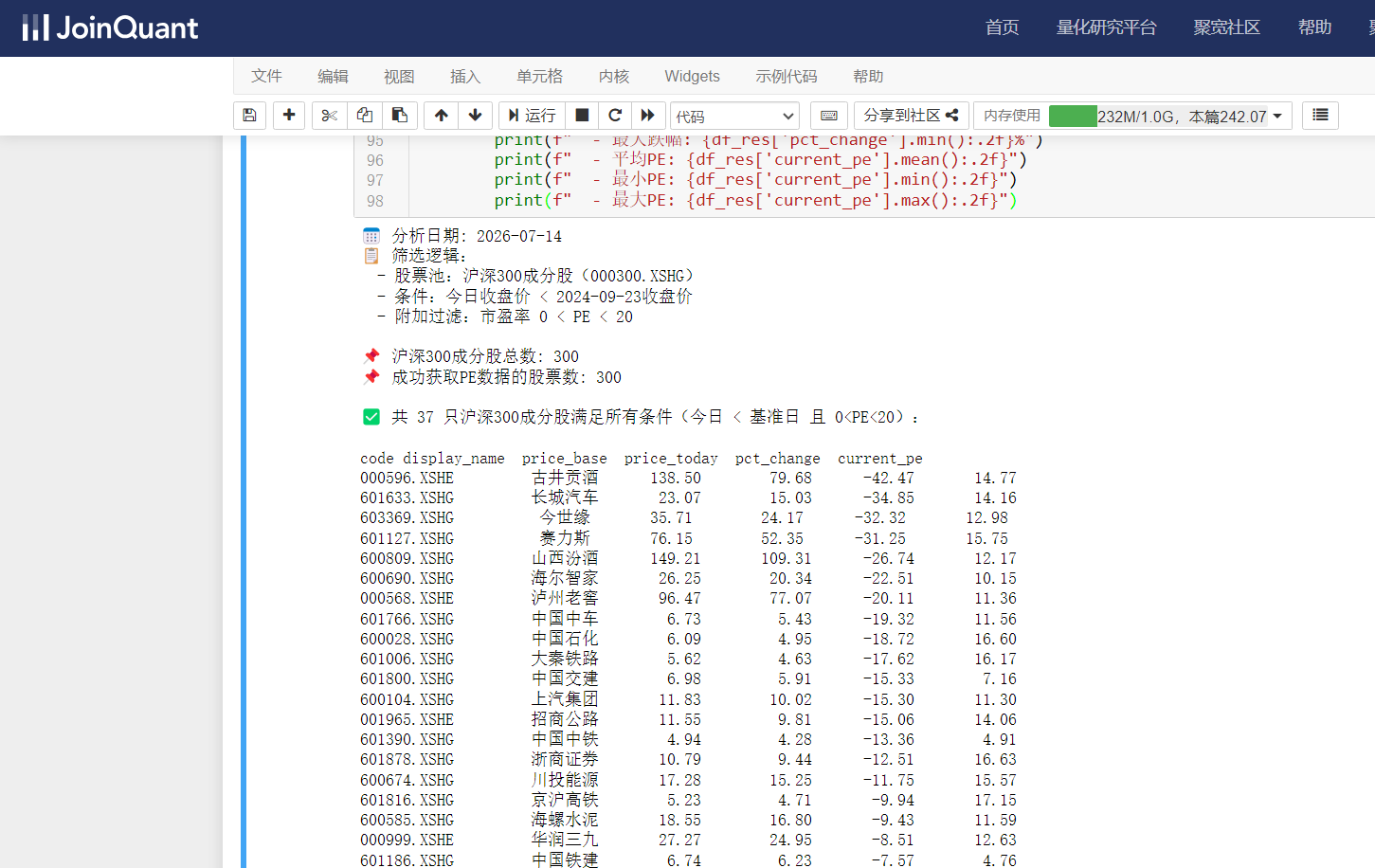Click stock code 601006.XSHG
Viewport: 1375px width, 868px height.
click(407, 659)
